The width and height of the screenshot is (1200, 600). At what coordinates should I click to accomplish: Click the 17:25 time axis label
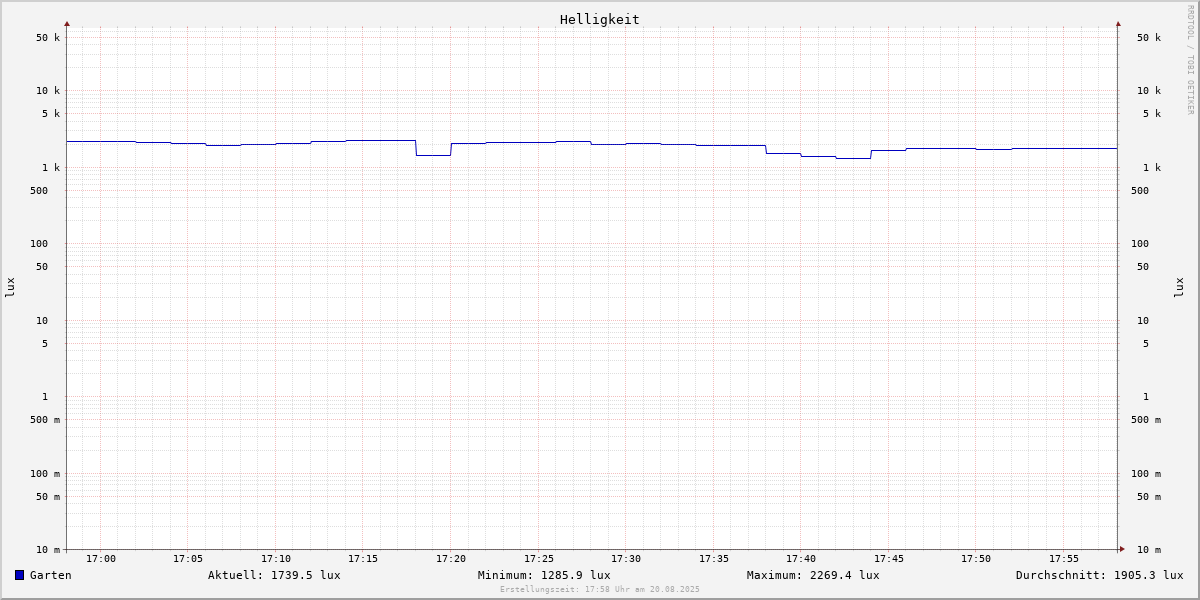[539, 559]
